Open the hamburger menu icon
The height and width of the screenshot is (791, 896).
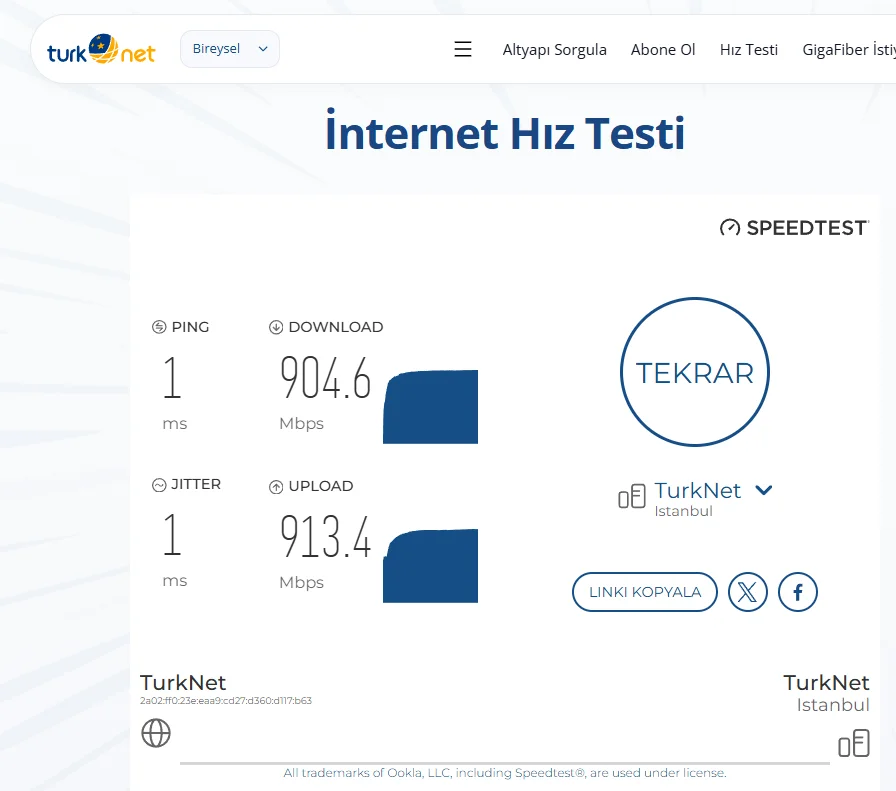click(463, 49)
